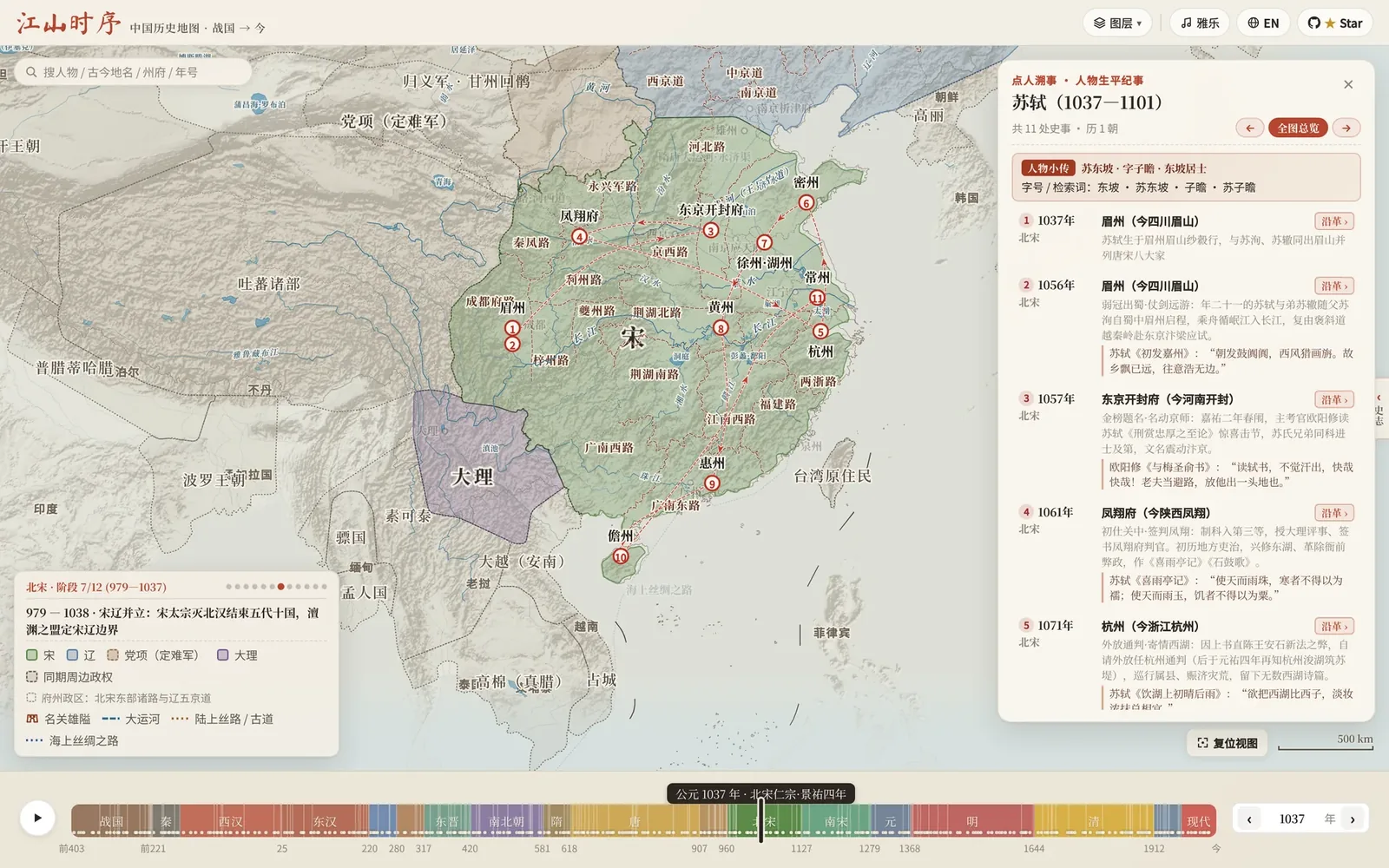The width and height of the screenshot is (1389, 868).
Task: Open GitHub Star link
Action: tap(1335, 23)
